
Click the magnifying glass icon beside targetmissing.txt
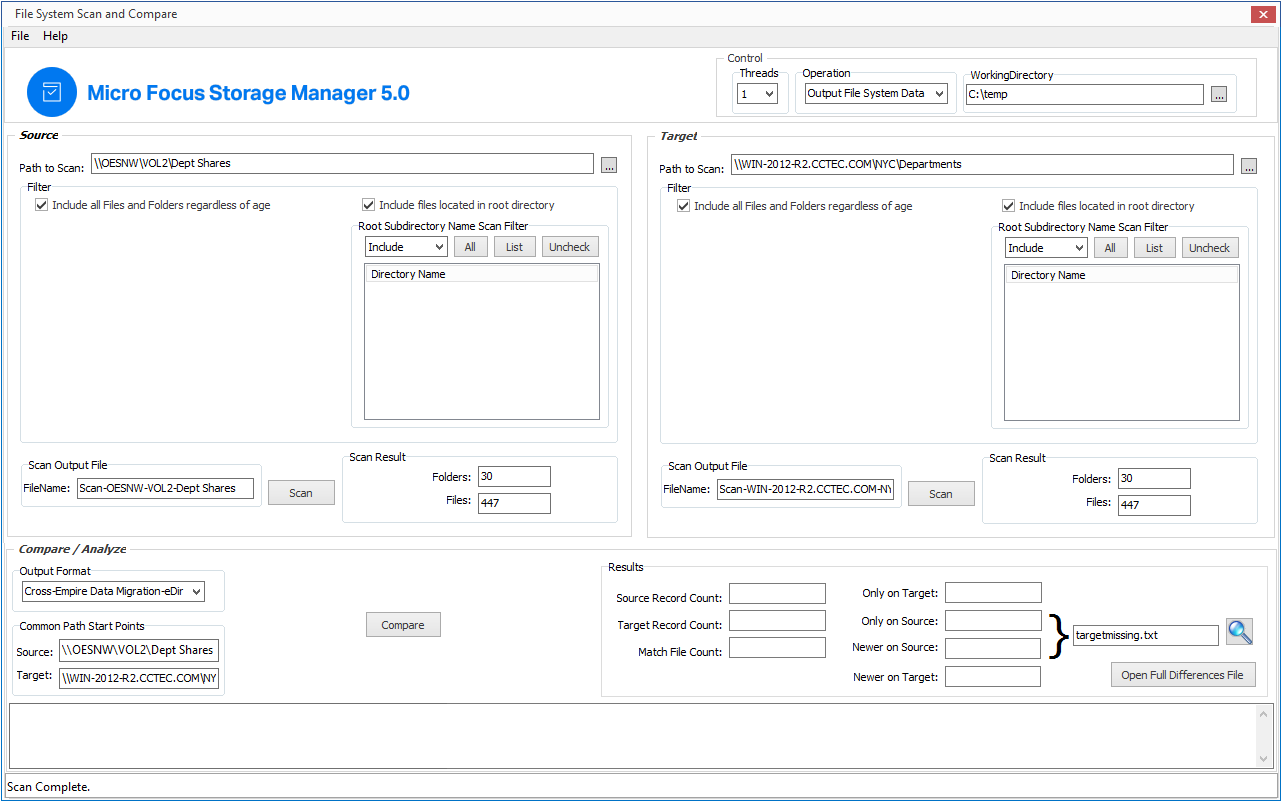[x=1239, y=632]
